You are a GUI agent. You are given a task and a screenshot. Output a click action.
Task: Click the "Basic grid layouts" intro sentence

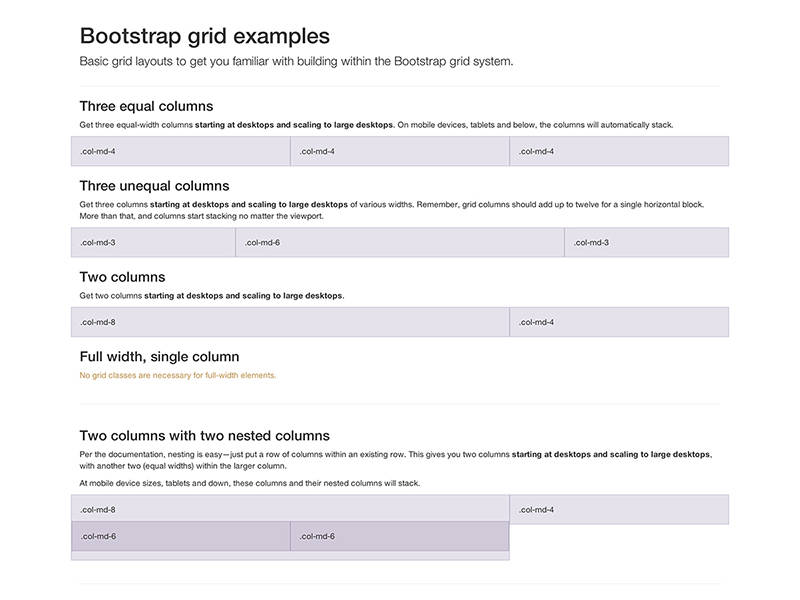[x=296, y=62]
